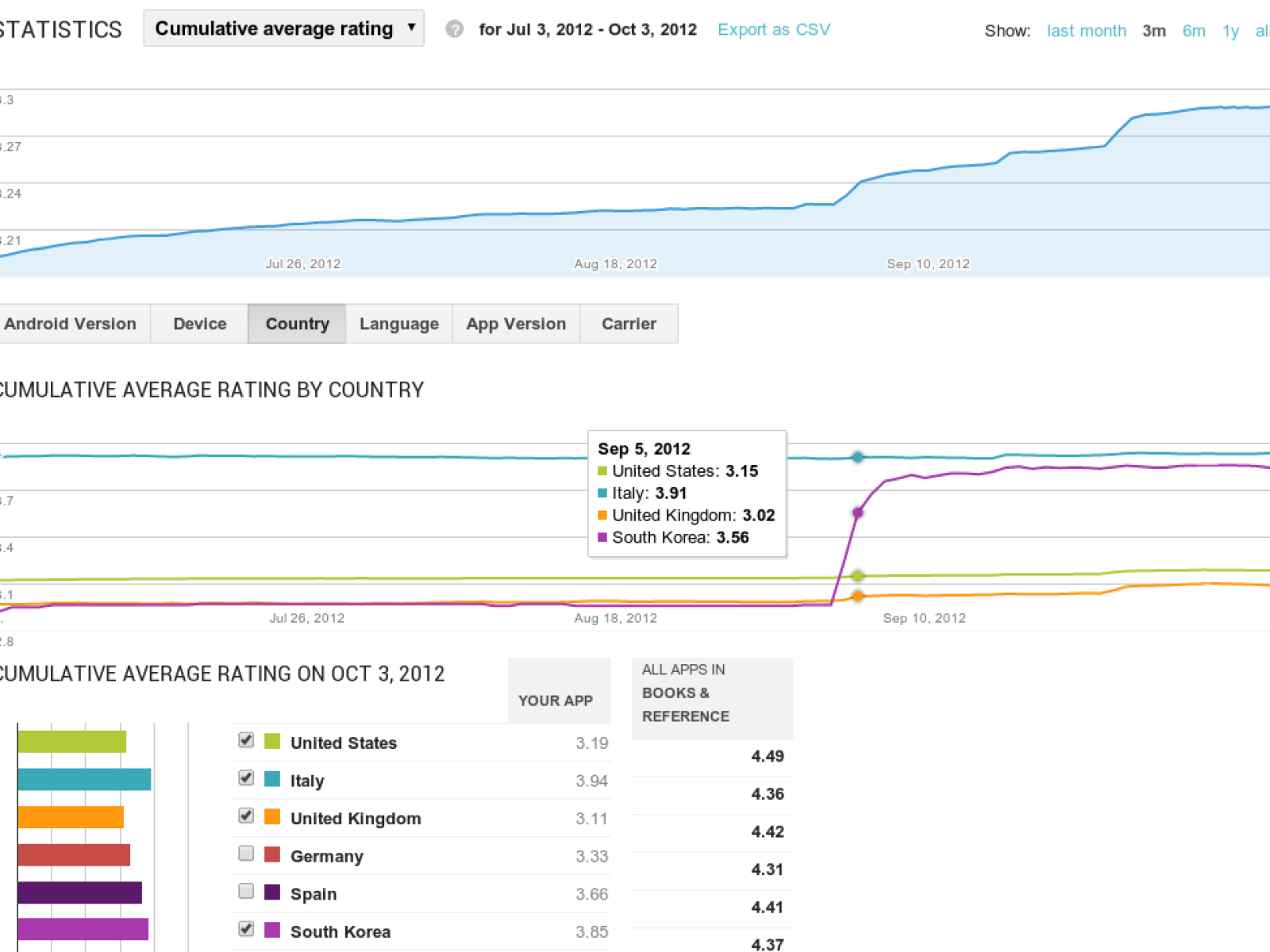1270x952 pixels.
Task: Uncheck the United States checkbox
Action: [x=246, y=740]
